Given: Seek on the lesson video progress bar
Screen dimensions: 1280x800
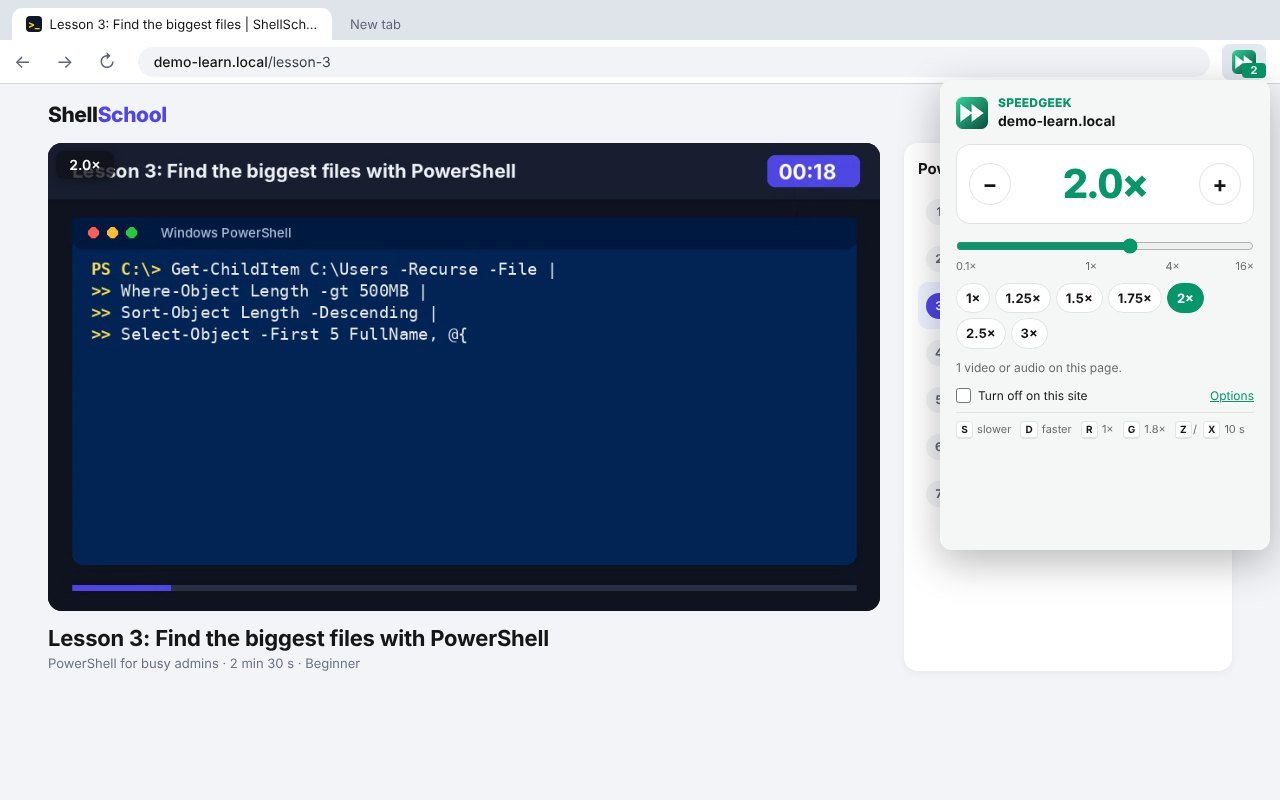Looking at the screenshot, I should [x=464, y=588].
